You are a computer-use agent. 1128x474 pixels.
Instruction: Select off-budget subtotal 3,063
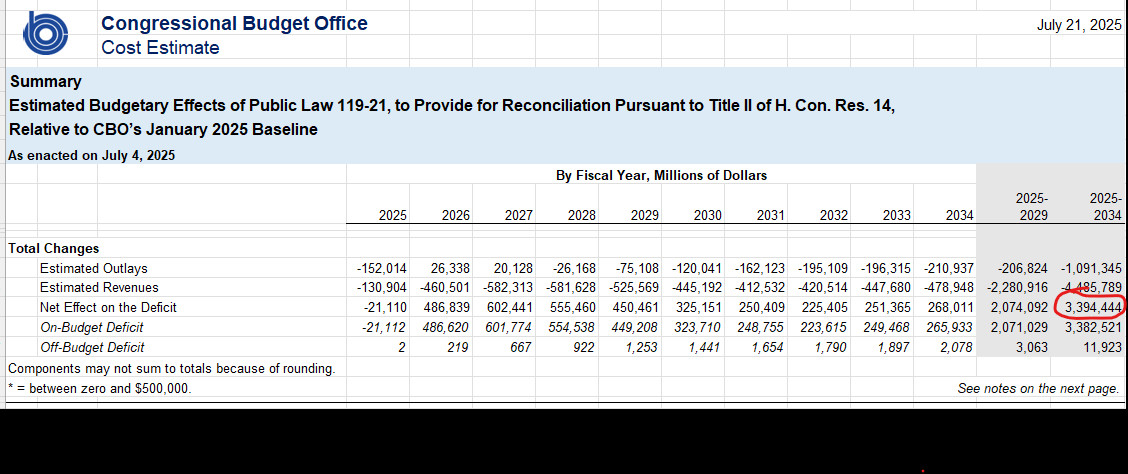1033,347
